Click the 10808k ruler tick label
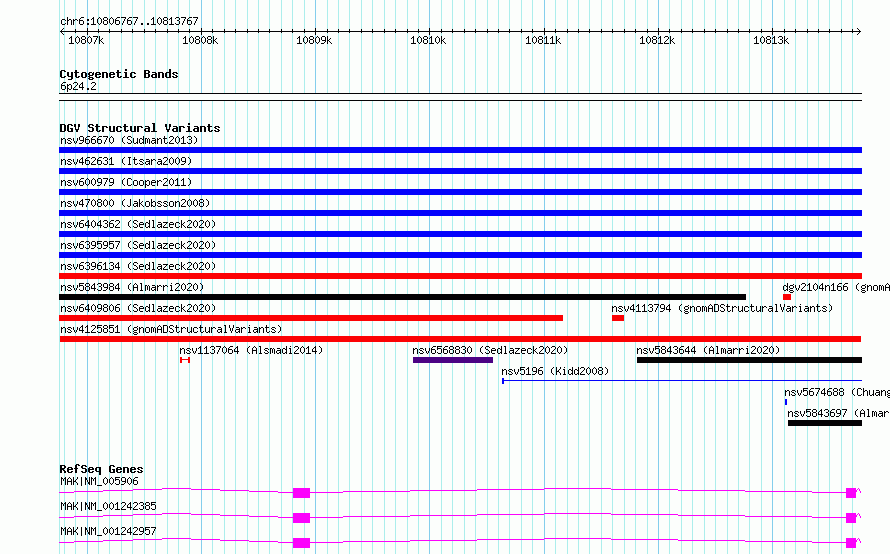The height and width of the screenshot is (554, 890). (200, 40)
